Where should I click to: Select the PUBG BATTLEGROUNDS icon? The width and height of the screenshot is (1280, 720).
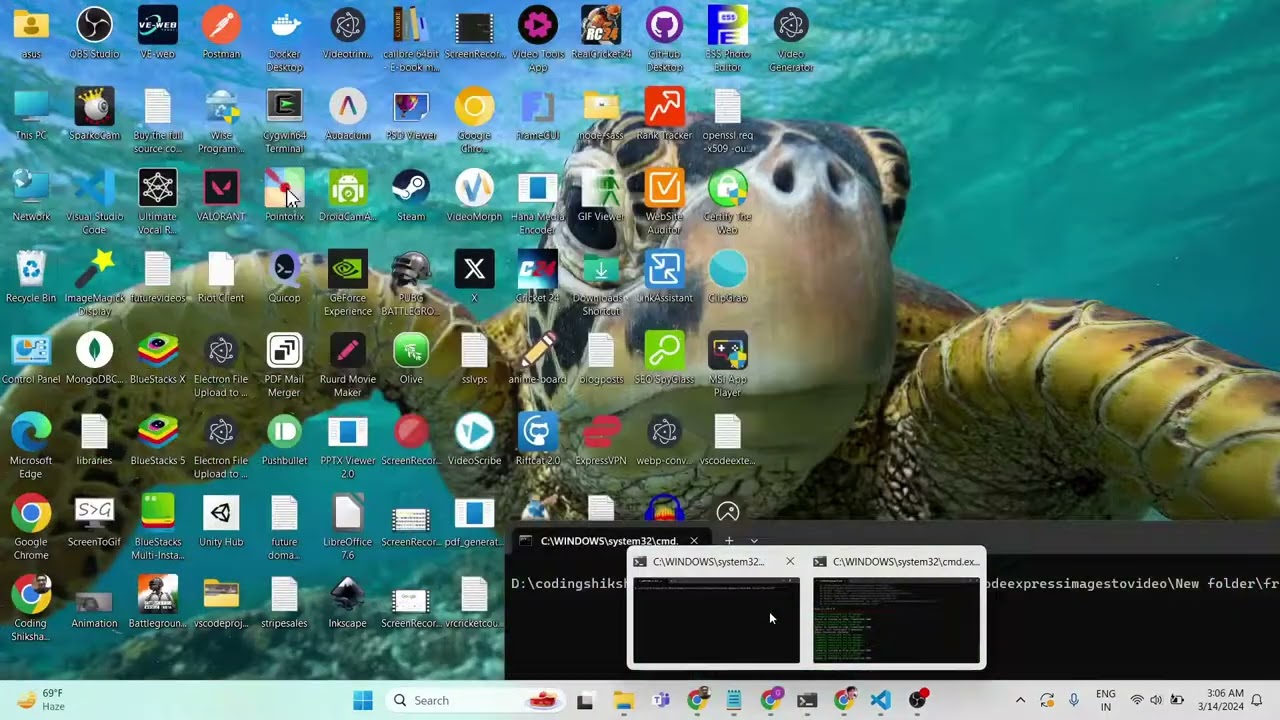[x=411, y=282]
